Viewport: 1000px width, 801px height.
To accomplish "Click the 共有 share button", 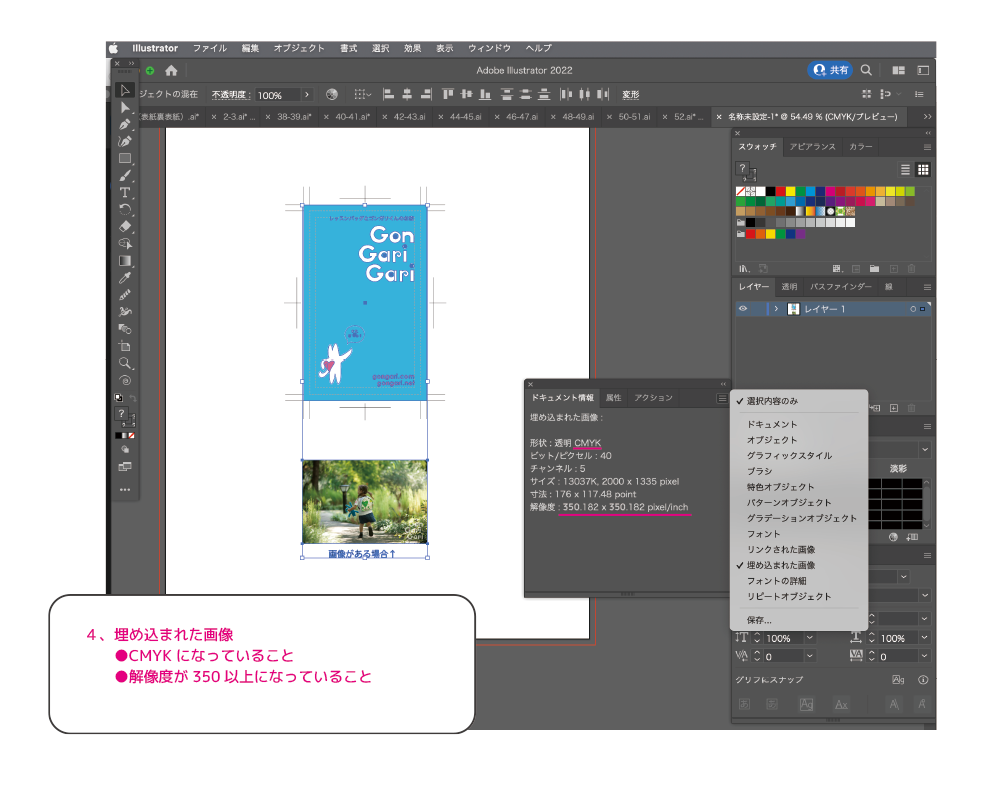I will coord(830,70).
